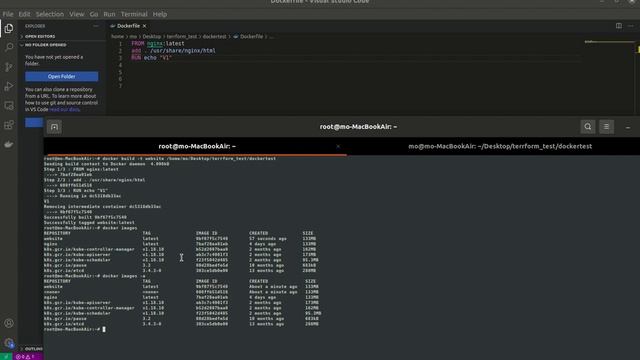Viewport: 640px width, 360px height.
Task: Click line number 5 in editor gutter
Action: point(120,72)
